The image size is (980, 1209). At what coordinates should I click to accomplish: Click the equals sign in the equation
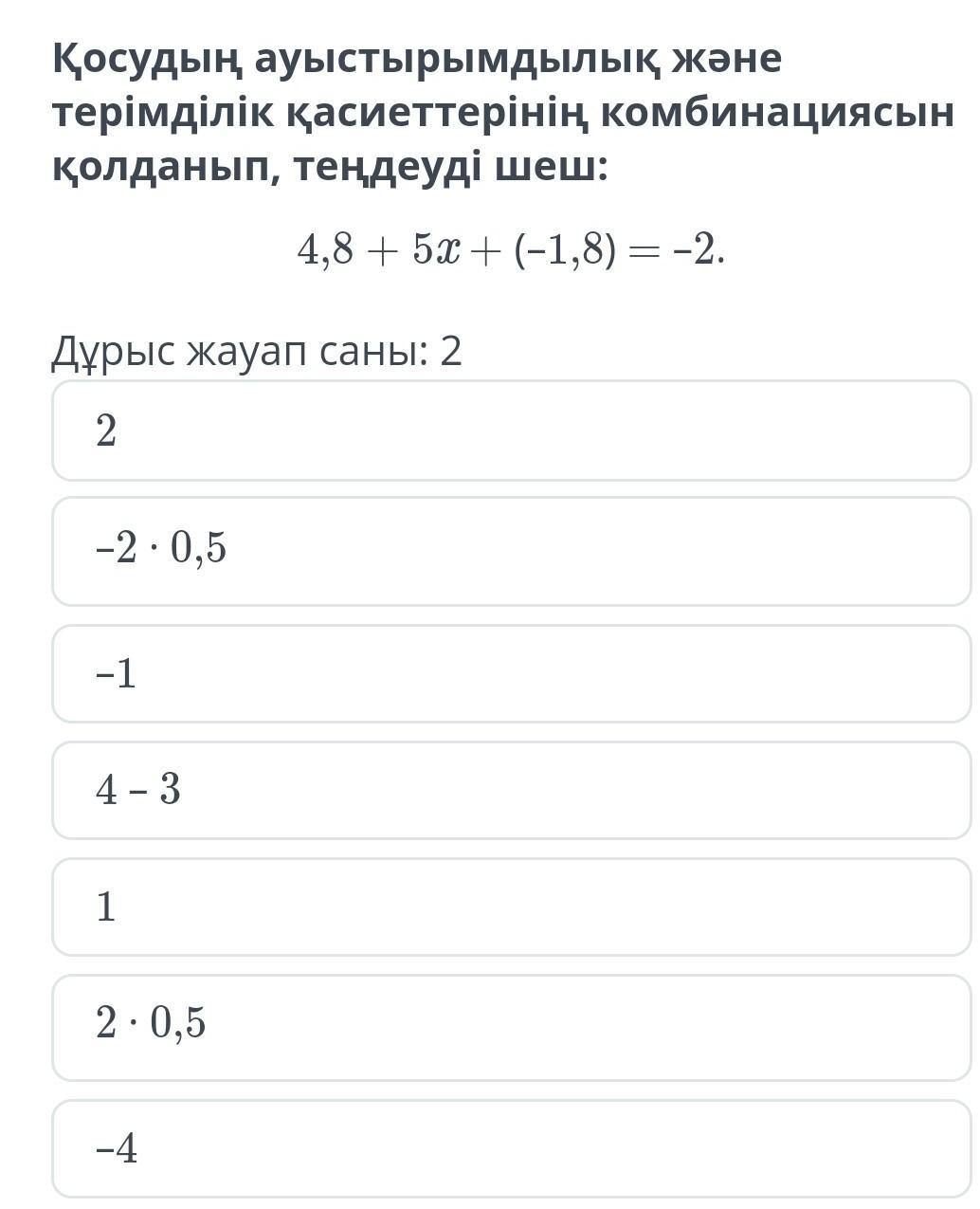[646, 251]
